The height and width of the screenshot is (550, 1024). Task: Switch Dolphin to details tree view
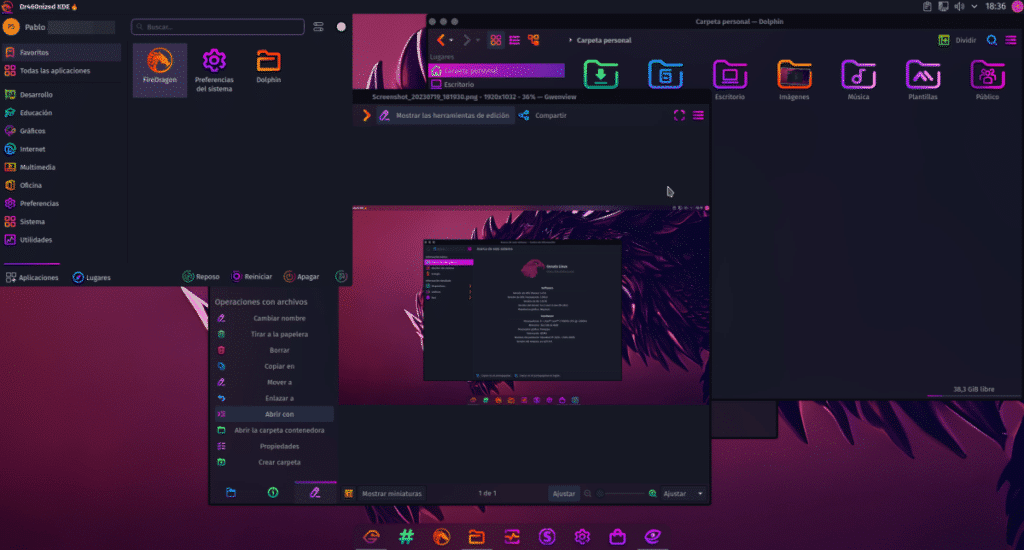pos(534,40)
